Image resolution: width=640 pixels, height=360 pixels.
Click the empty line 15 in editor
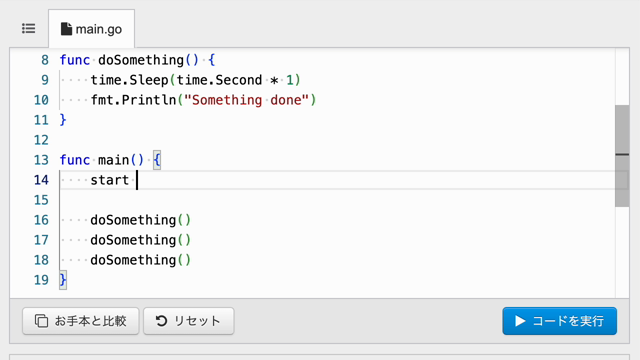click(337, 200)
